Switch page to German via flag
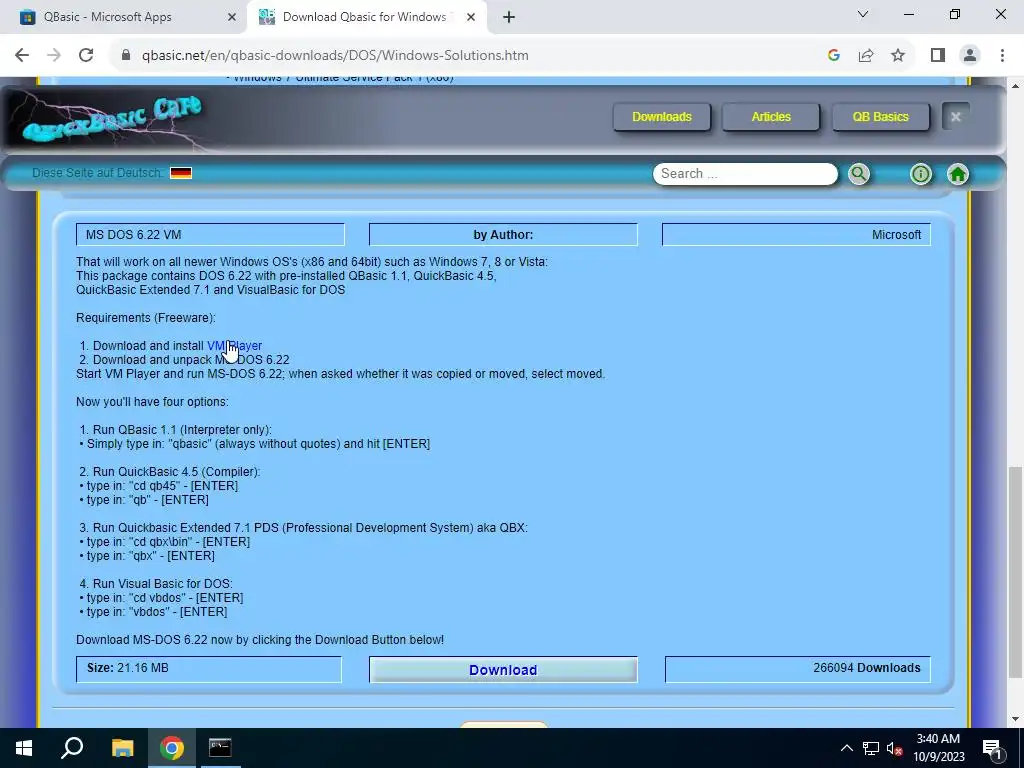 (181, 173)
